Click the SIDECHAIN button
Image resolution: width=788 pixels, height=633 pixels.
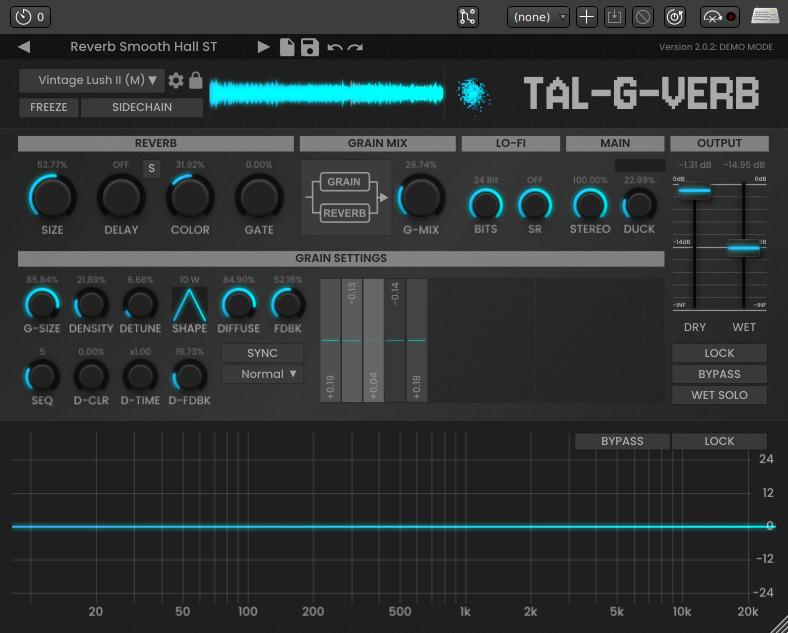click(x=142, y=107)
